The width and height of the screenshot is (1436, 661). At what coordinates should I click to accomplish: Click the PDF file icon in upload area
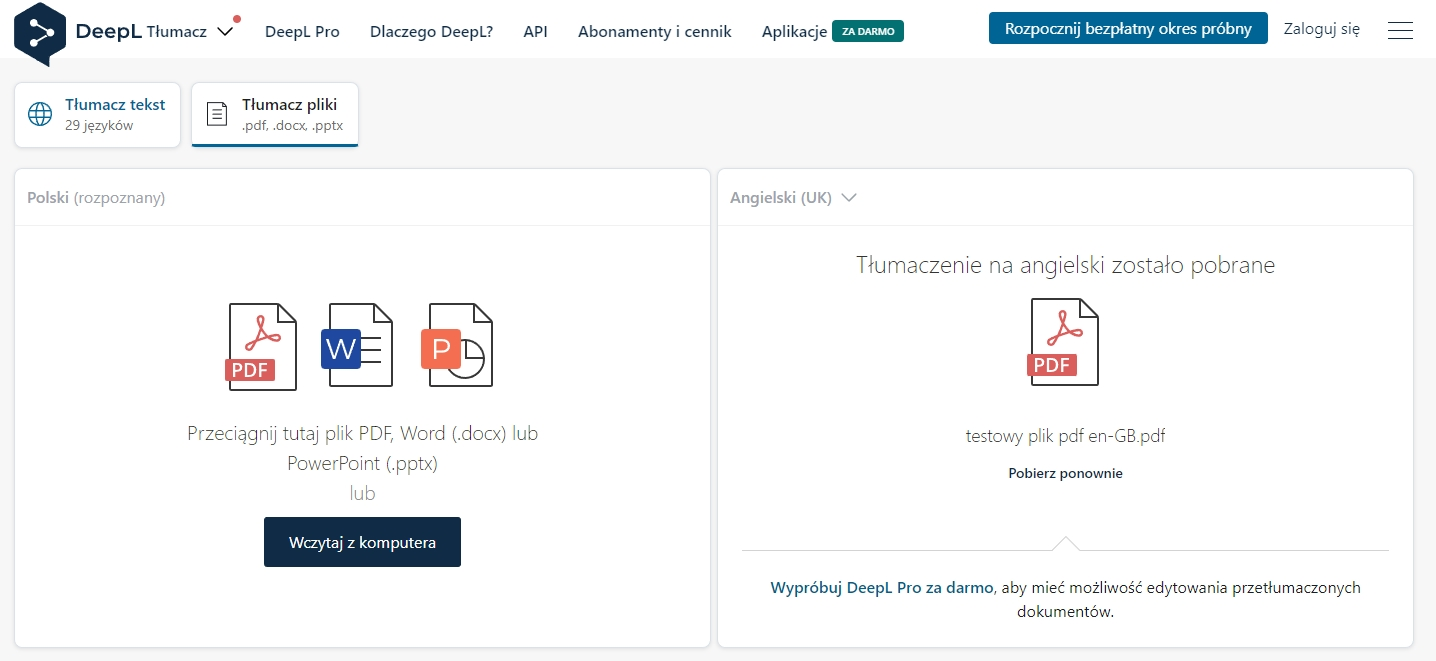point(261,346)
